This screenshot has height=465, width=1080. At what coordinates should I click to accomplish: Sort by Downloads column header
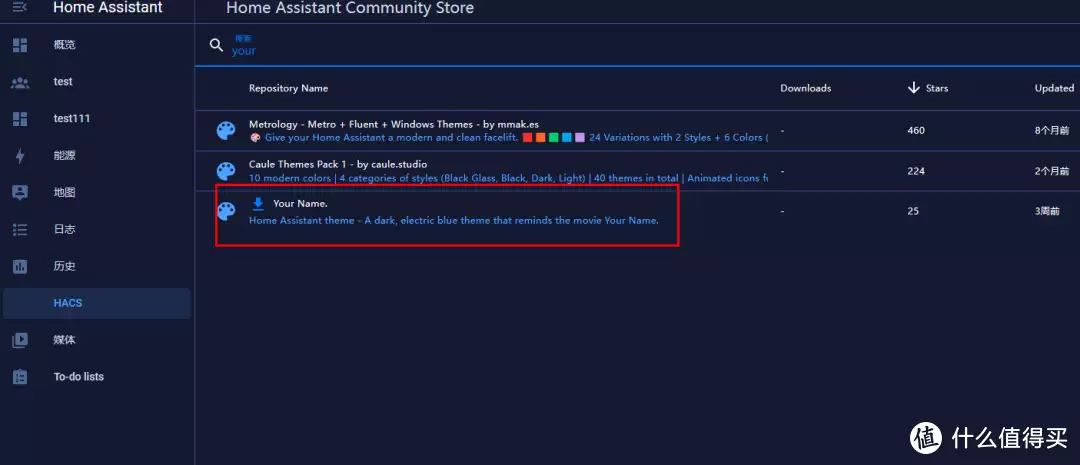[x=805, y=88]
